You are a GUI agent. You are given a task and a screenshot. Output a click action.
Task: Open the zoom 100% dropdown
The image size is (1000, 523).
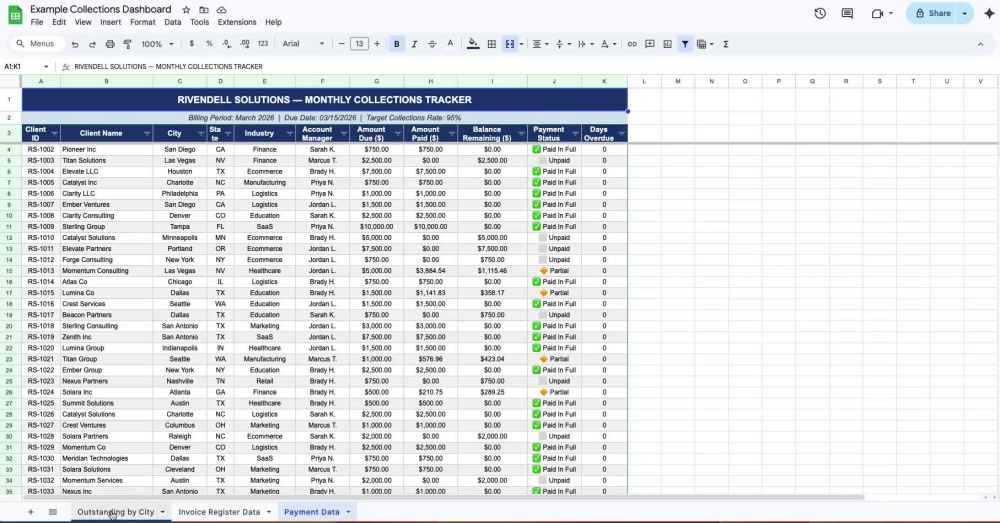point(157,44)
